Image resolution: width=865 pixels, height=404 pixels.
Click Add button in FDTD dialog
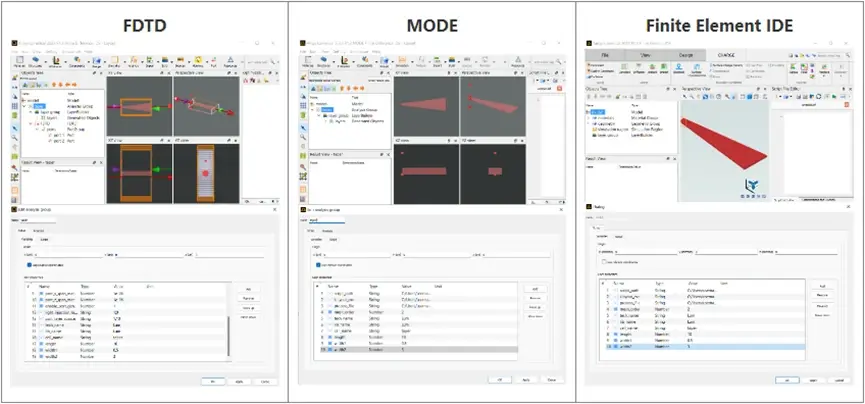[248, 289]
